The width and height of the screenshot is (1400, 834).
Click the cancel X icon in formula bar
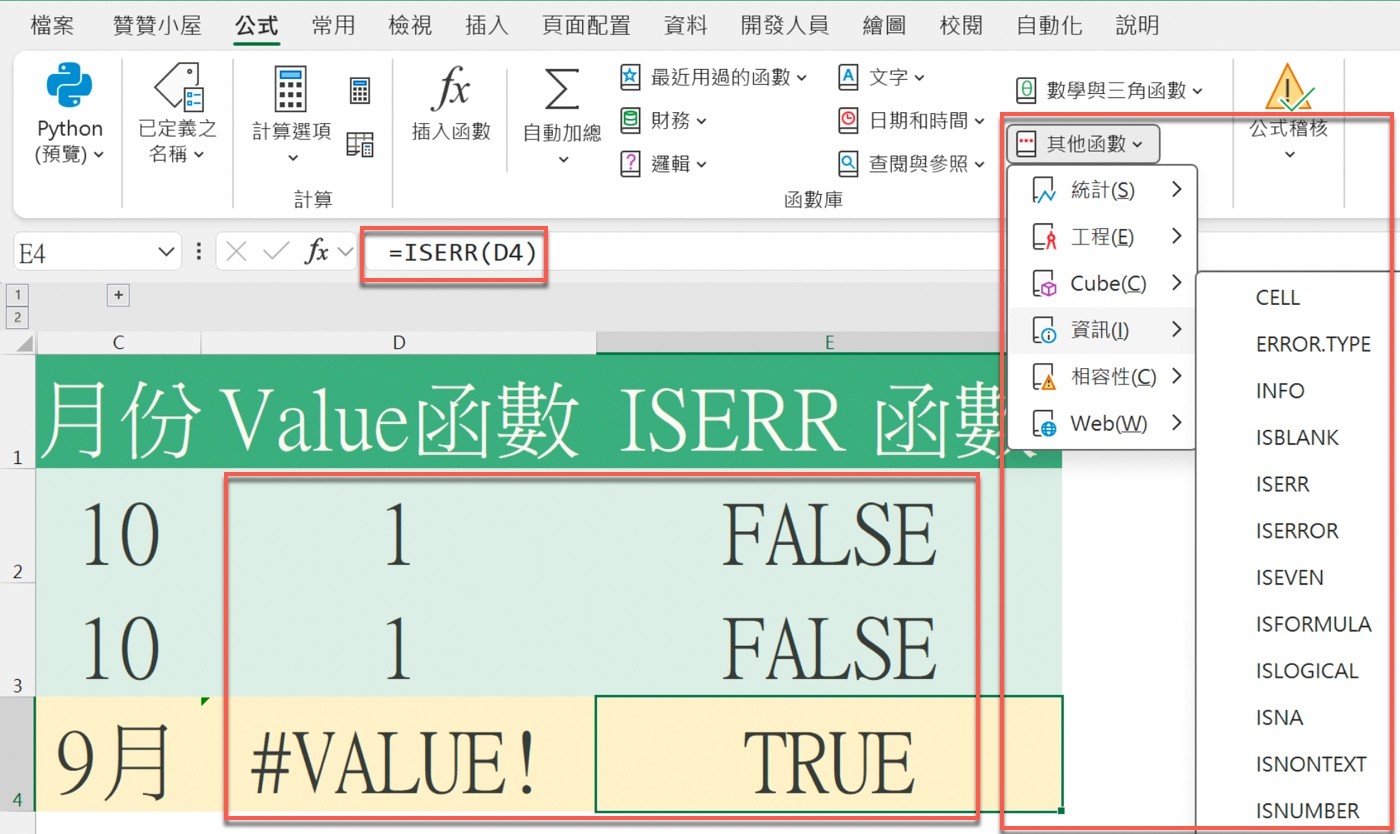coord(237,252)
